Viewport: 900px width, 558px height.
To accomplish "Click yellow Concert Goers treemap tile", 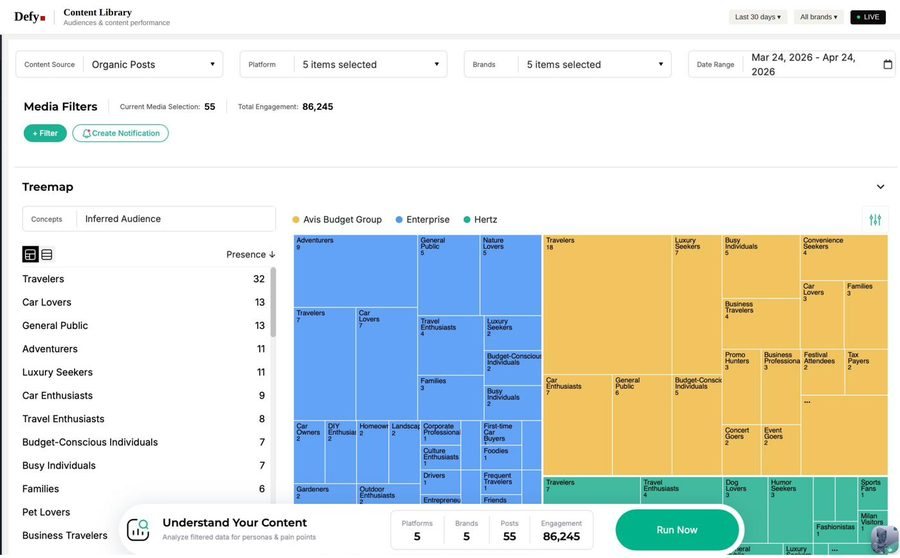I will coord(742,450).
